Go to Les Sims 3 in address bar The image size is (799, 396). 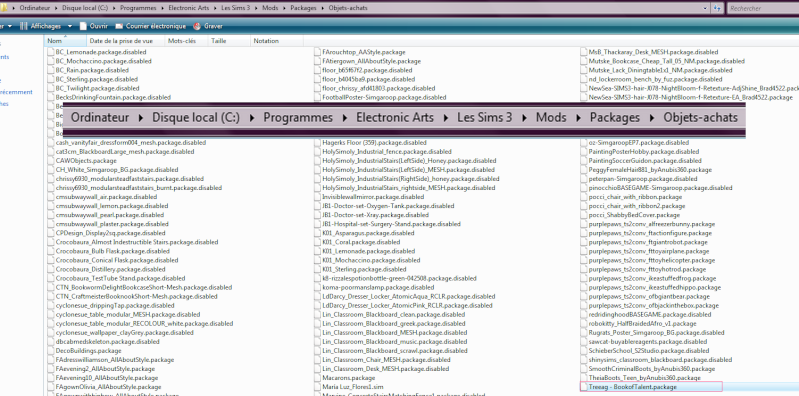[x=235, y=9]
